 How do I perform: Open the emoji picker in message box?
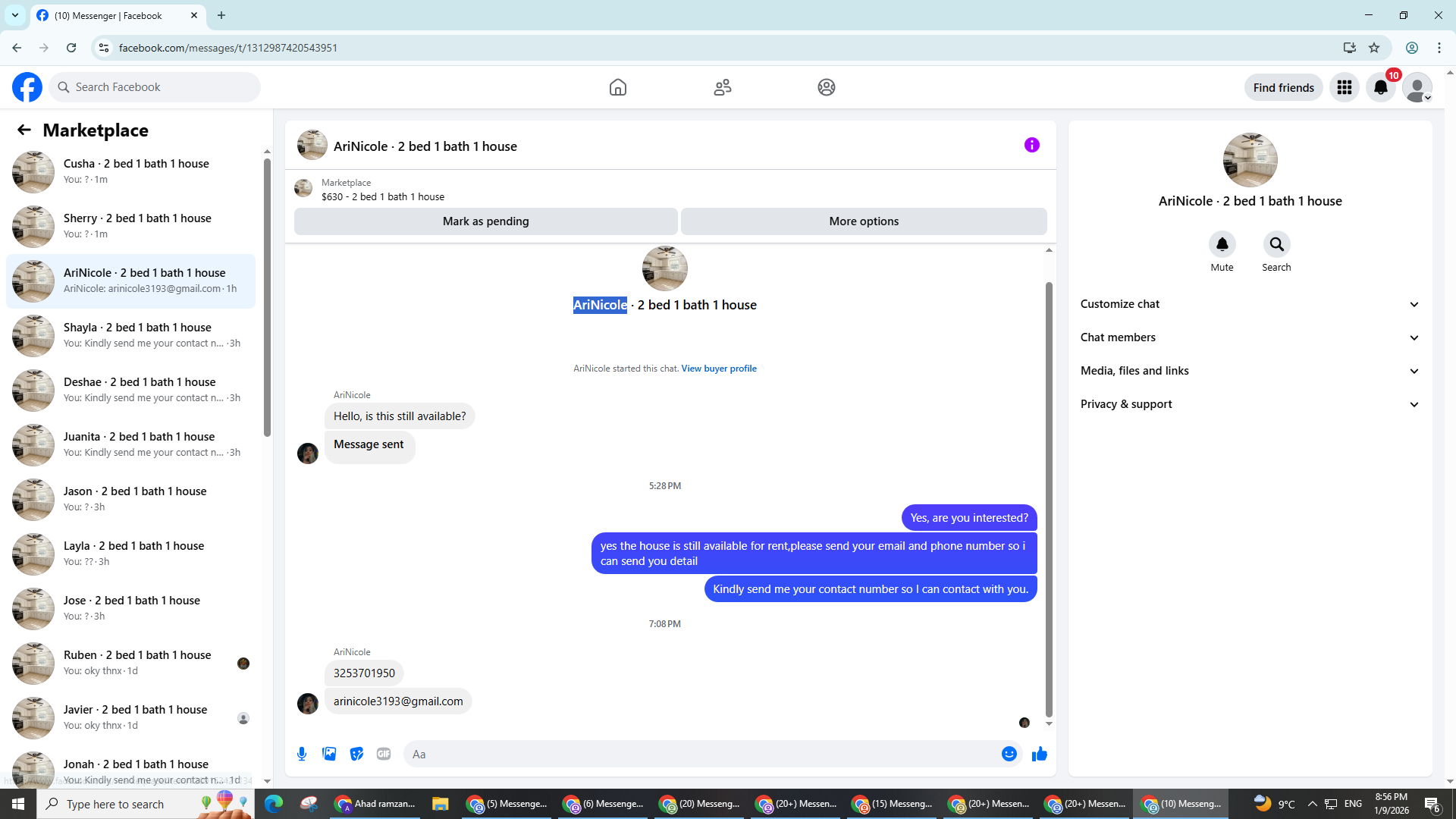[x=1009, y=754]
